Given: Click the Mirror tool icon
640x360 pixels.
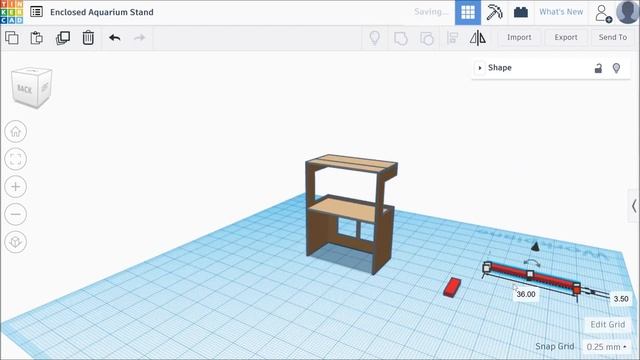Looking at the screenshot, I should tap(478, 38).
